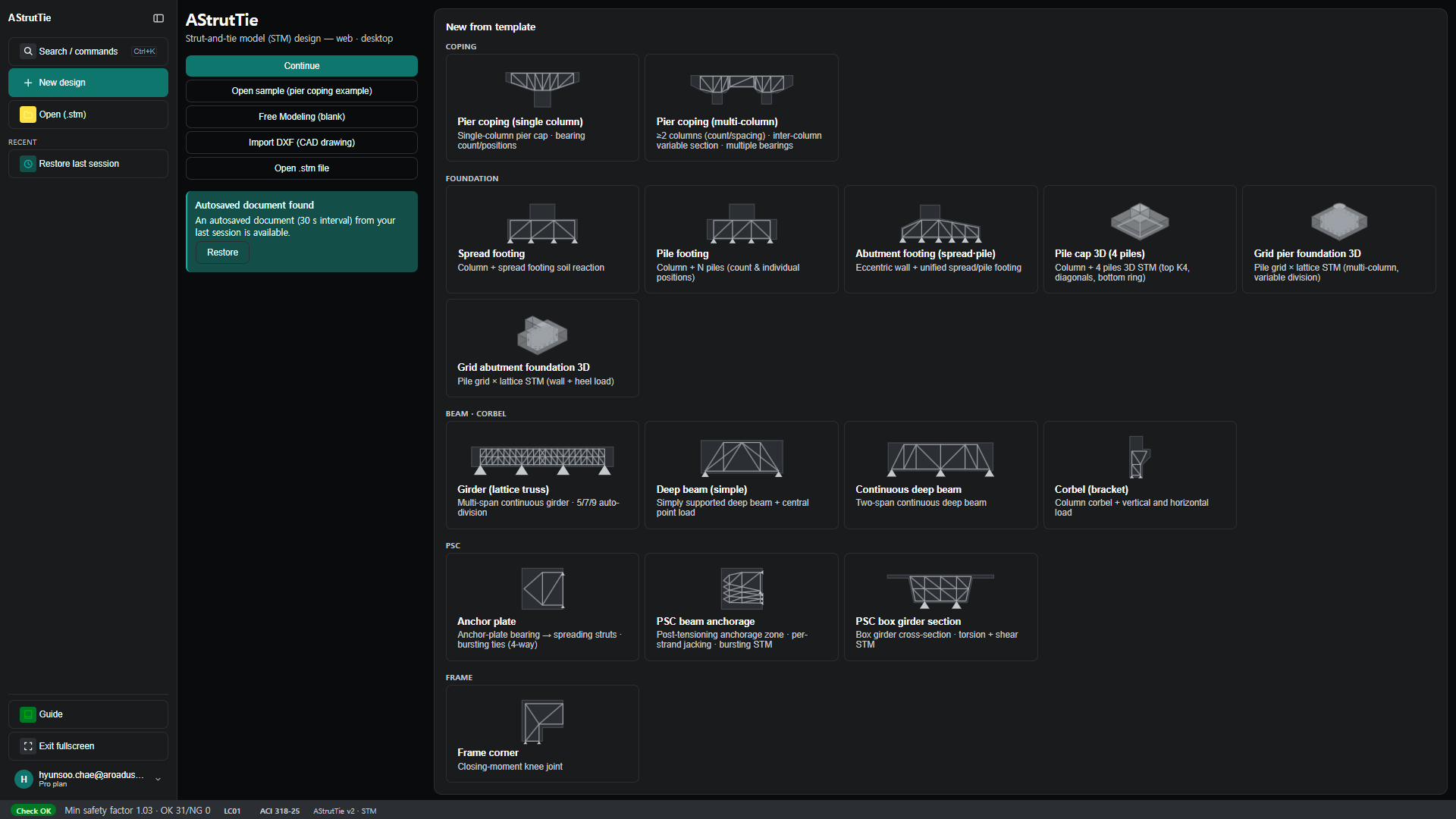The height and width of the screenshot is (819, 1456).
Task: Click the green Guide book icon
Action: [x=28, y=714]
